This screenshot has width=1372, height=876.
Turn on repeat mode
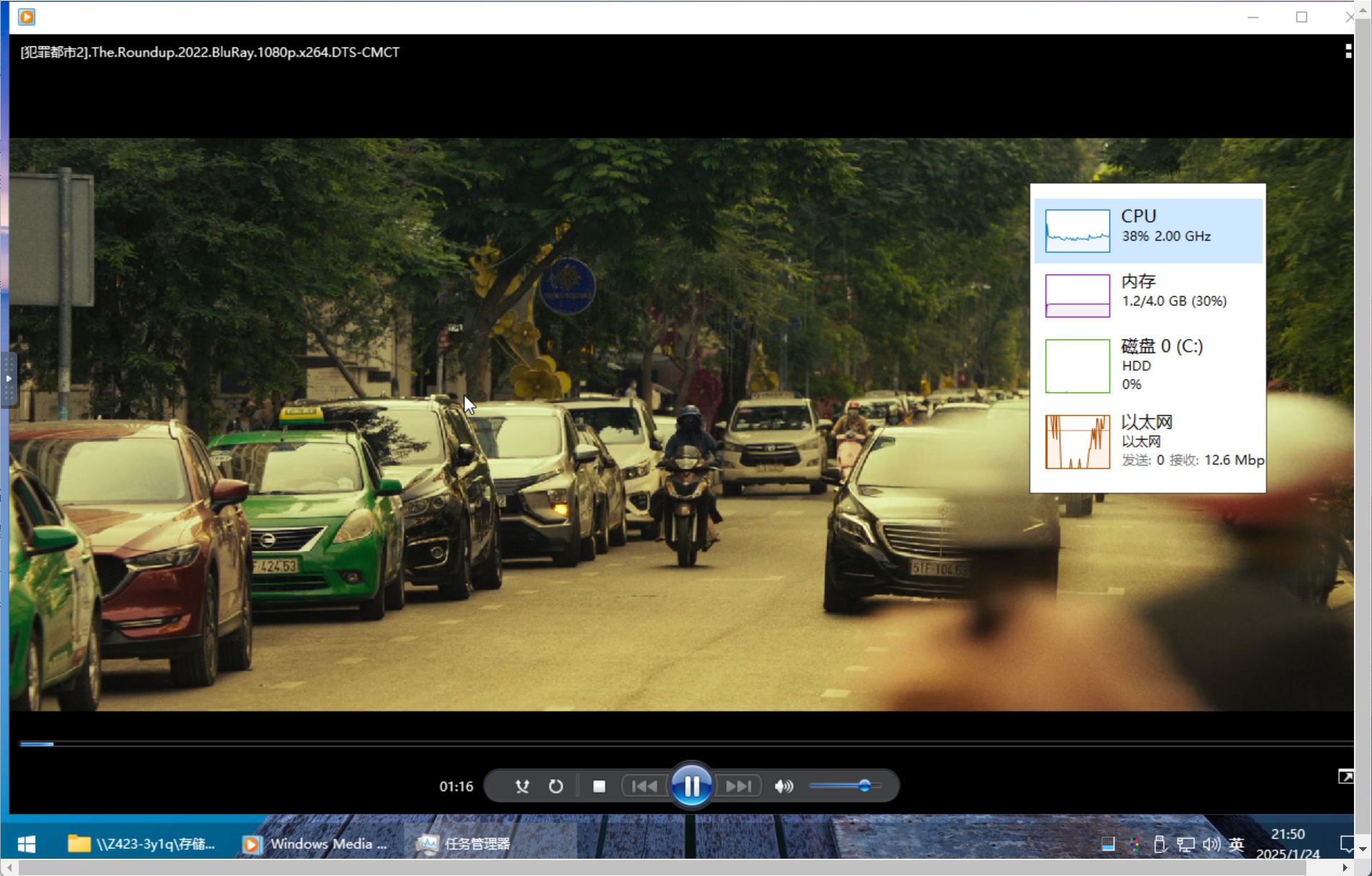pyautogui.click(x=556, y=787)
